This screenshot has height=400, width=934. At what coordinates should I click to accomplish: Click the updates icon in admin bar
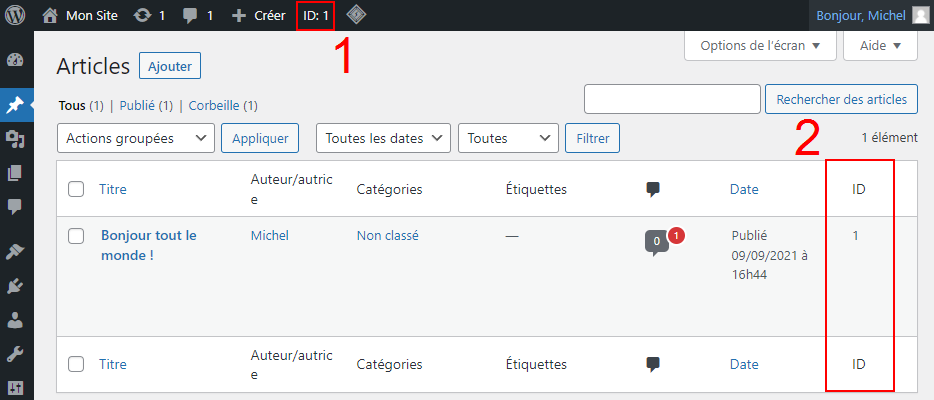click(x=142, y=15)
